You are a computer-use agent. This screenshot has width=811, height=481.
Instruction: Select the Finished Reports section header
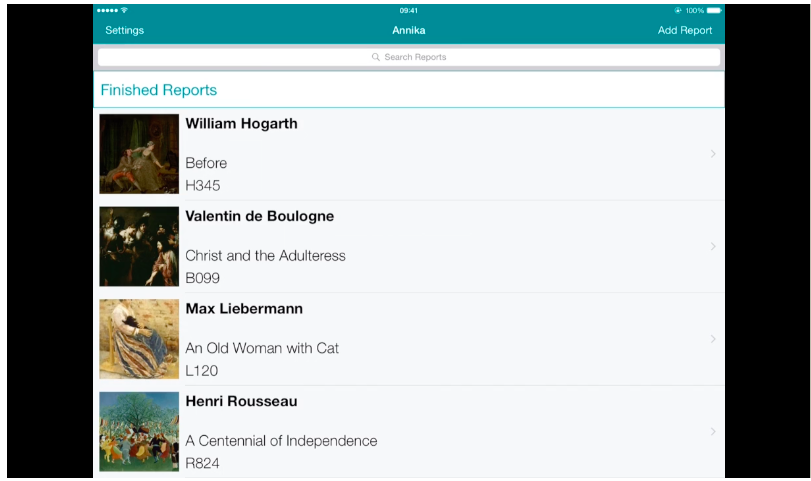point(159,90)
